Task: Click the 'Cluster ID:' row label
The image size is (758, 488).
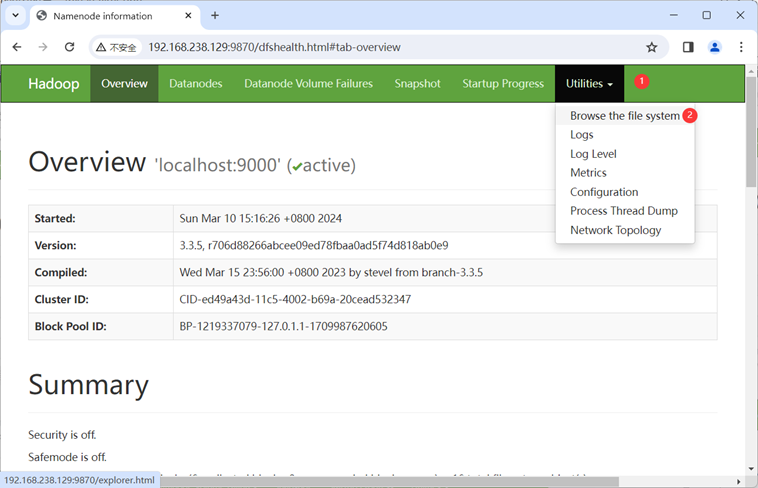Action: [61, 299]
